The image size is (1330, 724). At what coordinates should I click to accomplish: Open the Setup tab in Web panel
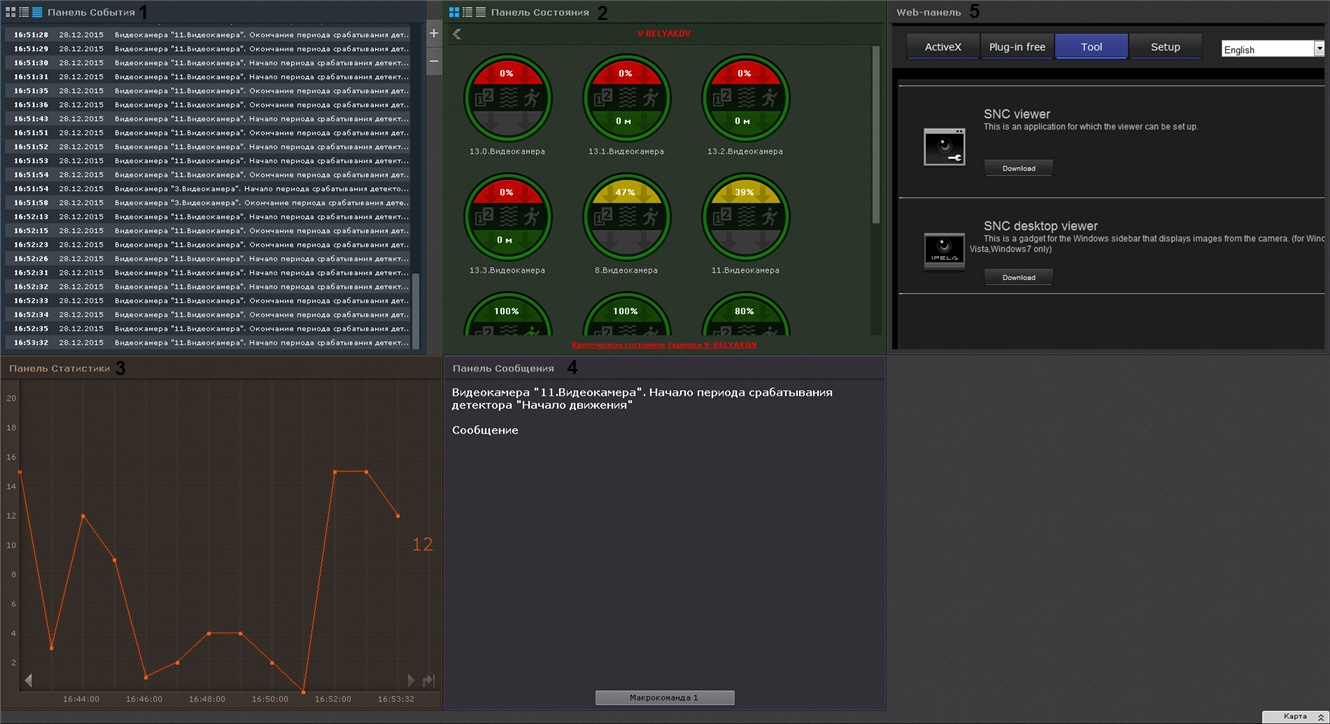[1165, 47]
